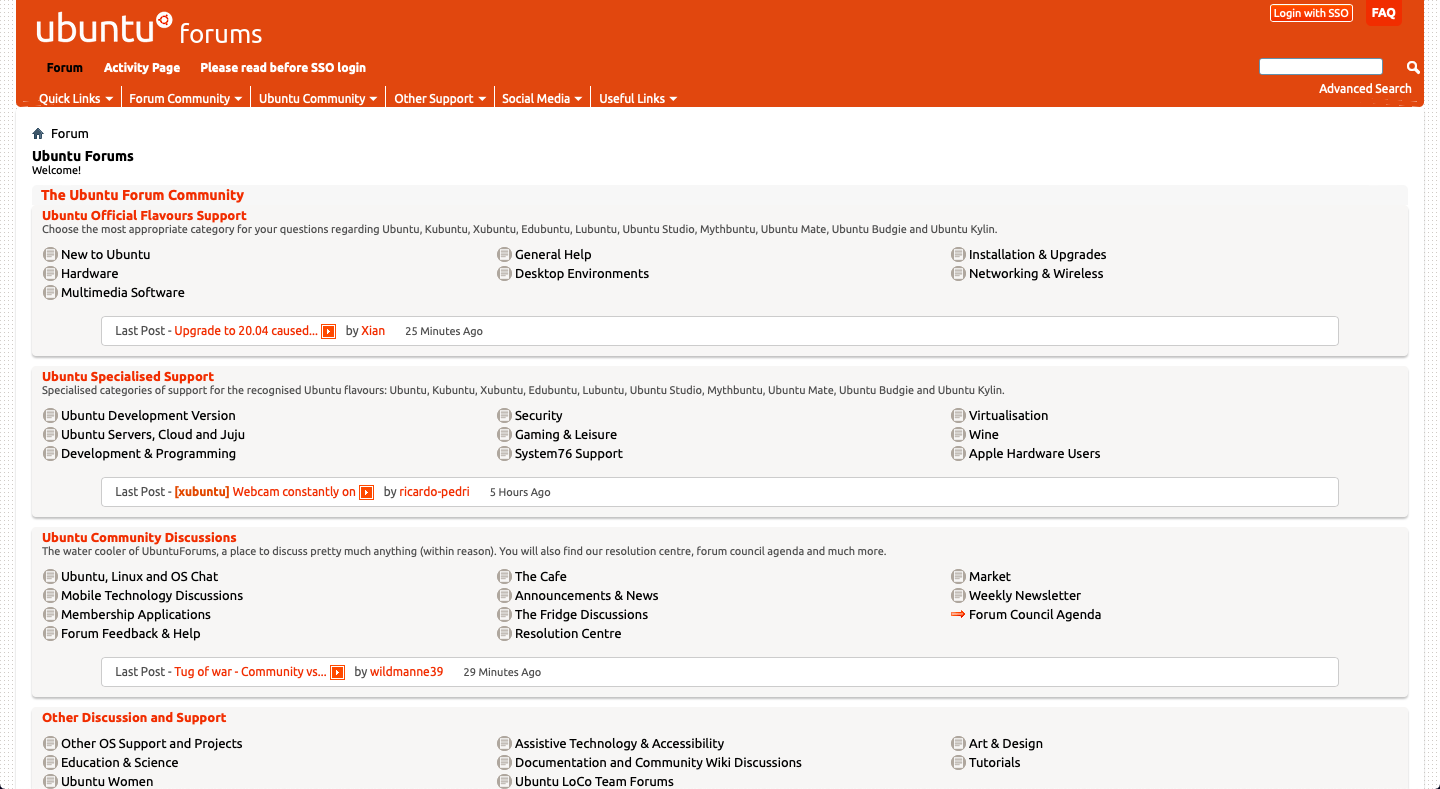Open Membership Applications forum
The height and width of the screenshot is (789, 1440).
click(x=136, y=615)
